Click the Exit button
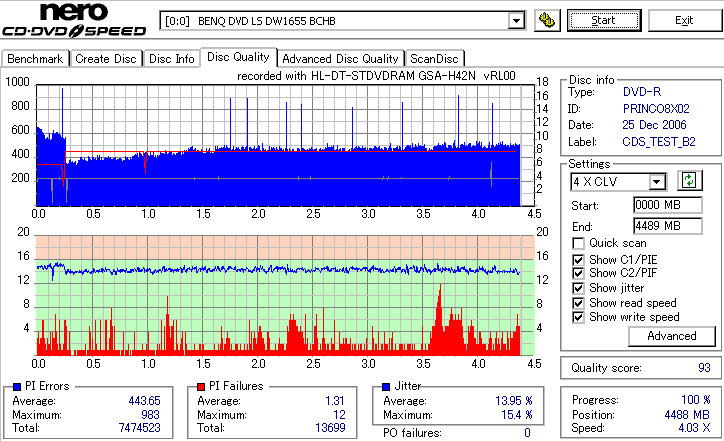 coord(684,20)
